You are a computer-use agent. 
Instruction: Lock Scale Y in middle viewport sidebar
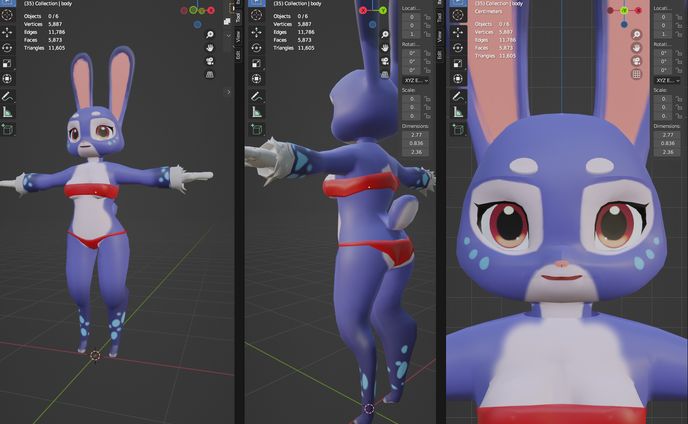(427, 108)
